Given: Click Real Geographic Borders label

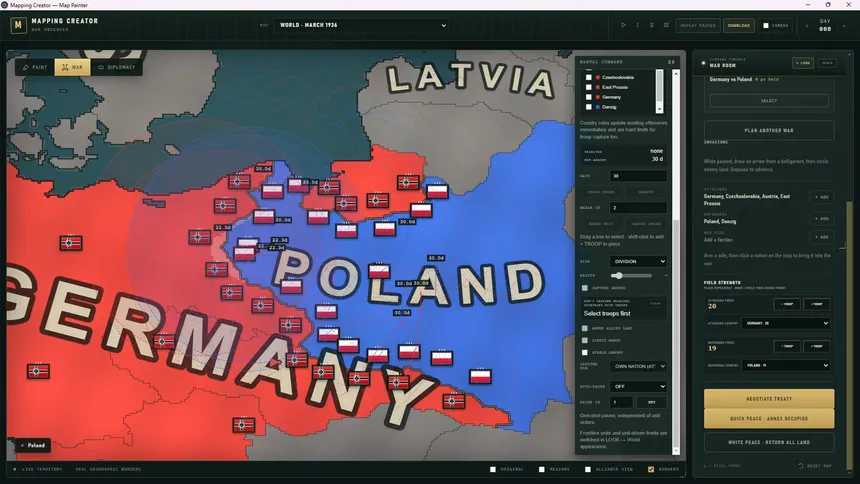Looking at the screenshot, I should click(x=108, y=469).
